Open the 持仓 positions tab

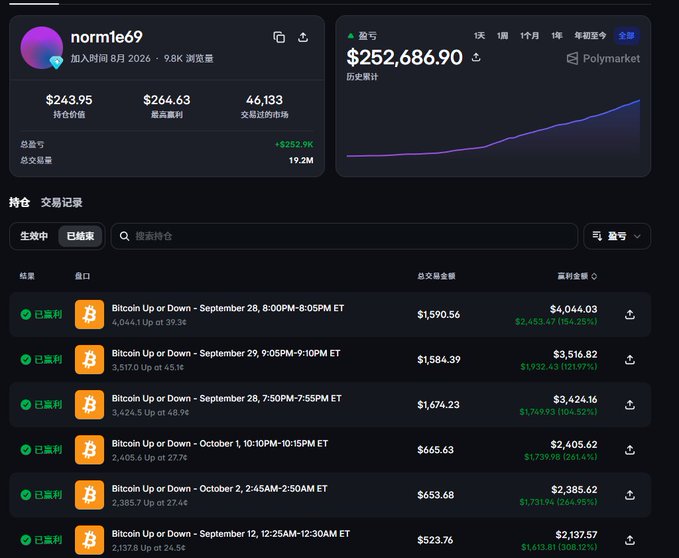(19, 202)
